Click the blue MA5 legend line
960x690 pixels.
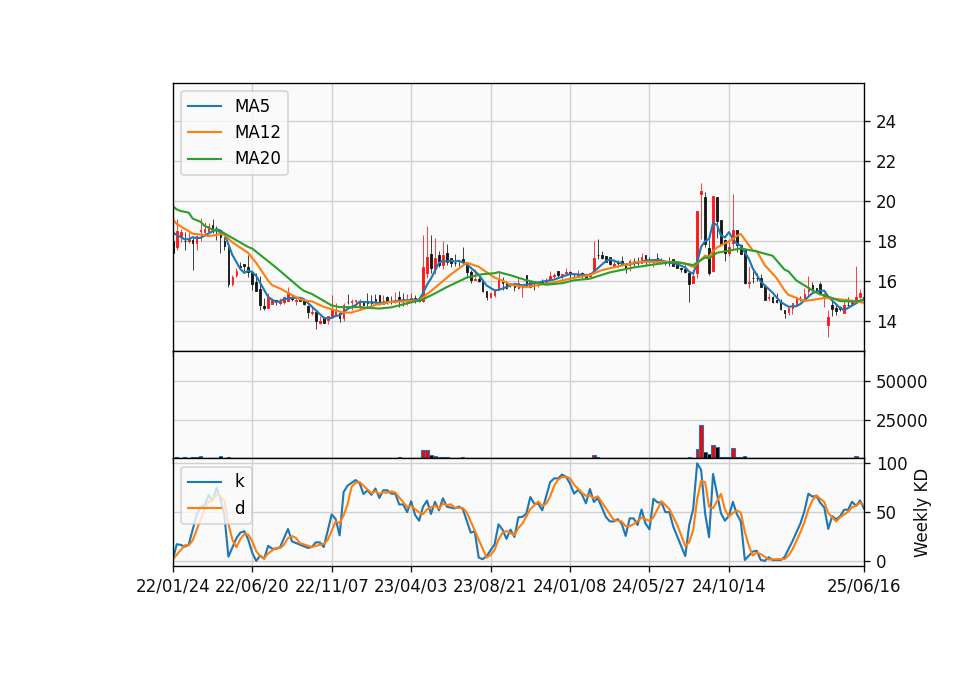coord(204,107)
